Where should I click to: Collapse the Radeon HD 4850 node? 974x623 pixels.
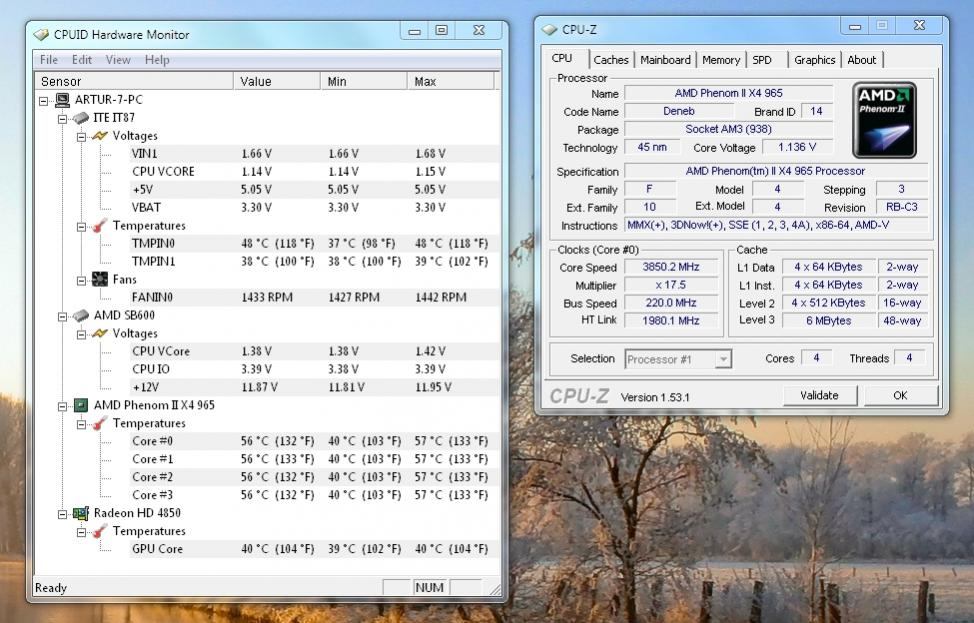(x=62, y=514)
